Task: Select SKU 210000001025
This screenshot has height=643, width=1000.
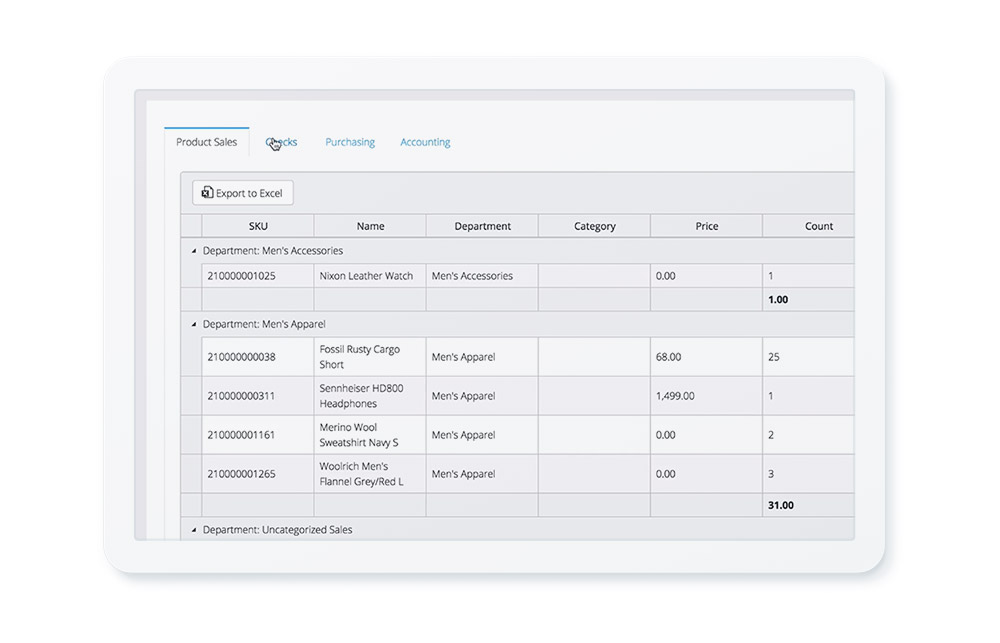Action: [258, 276]
